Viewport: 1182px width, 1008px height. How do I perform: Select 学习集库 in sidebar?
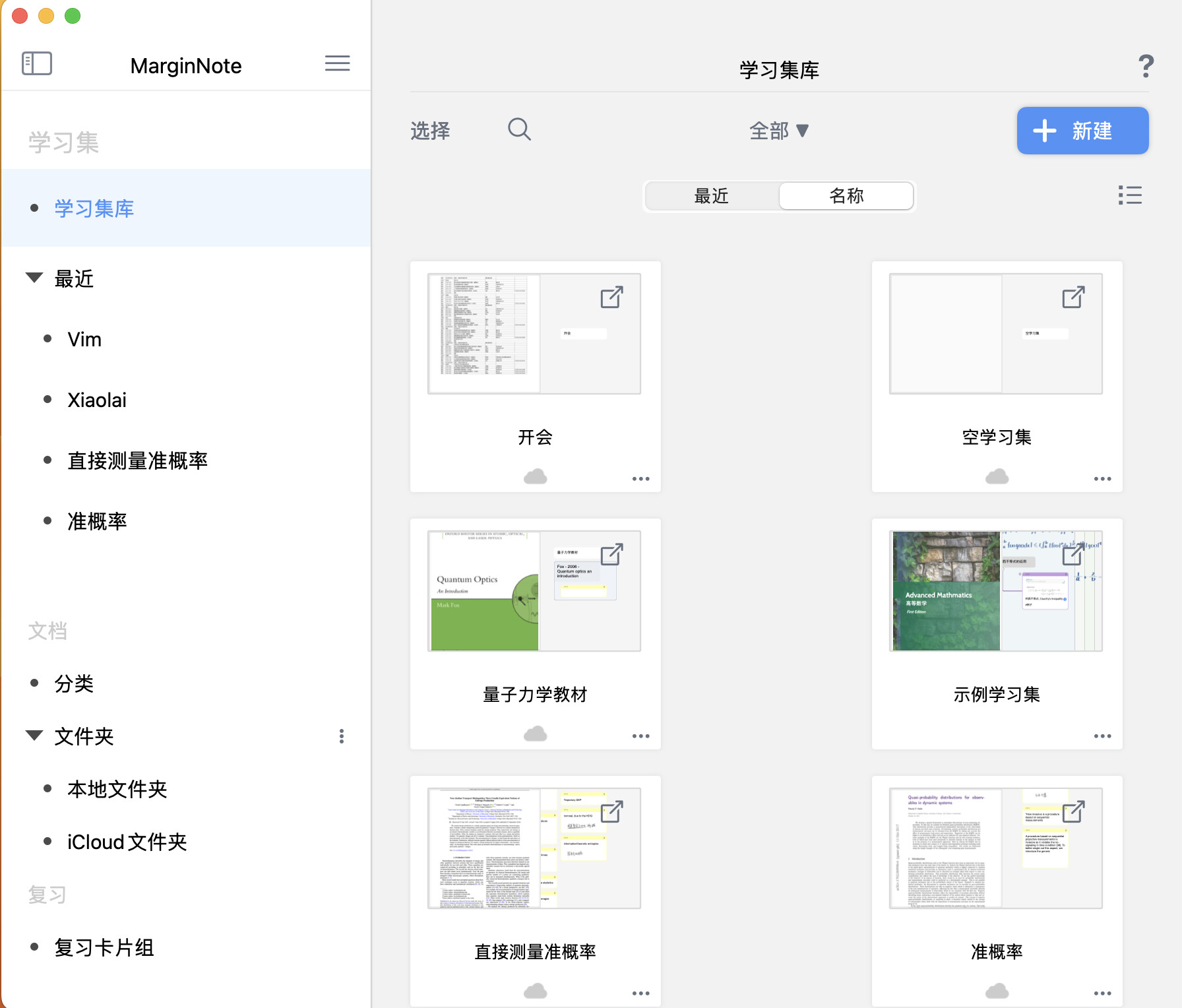[x=186, y=208]
